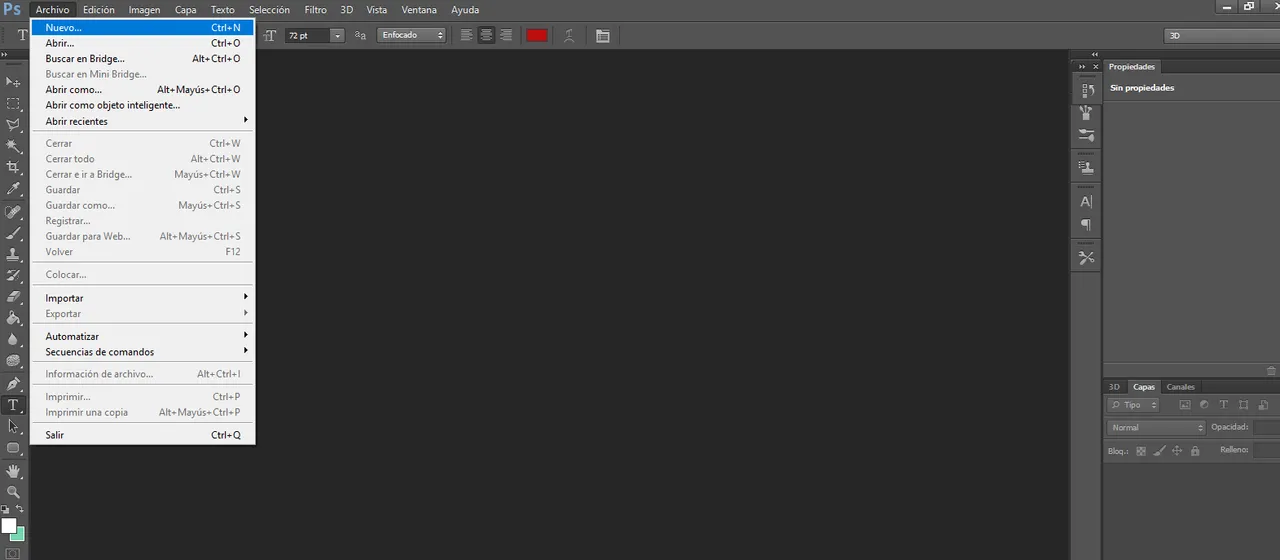Choose Abrir como objeto inteligente...

click(x=142, y=105)
